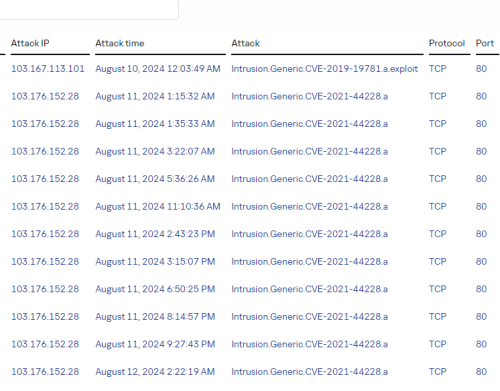Select IP in the August 12 row
Viewport: 500px width, 391px height.
pyautogui.click(x=45, y=371)
